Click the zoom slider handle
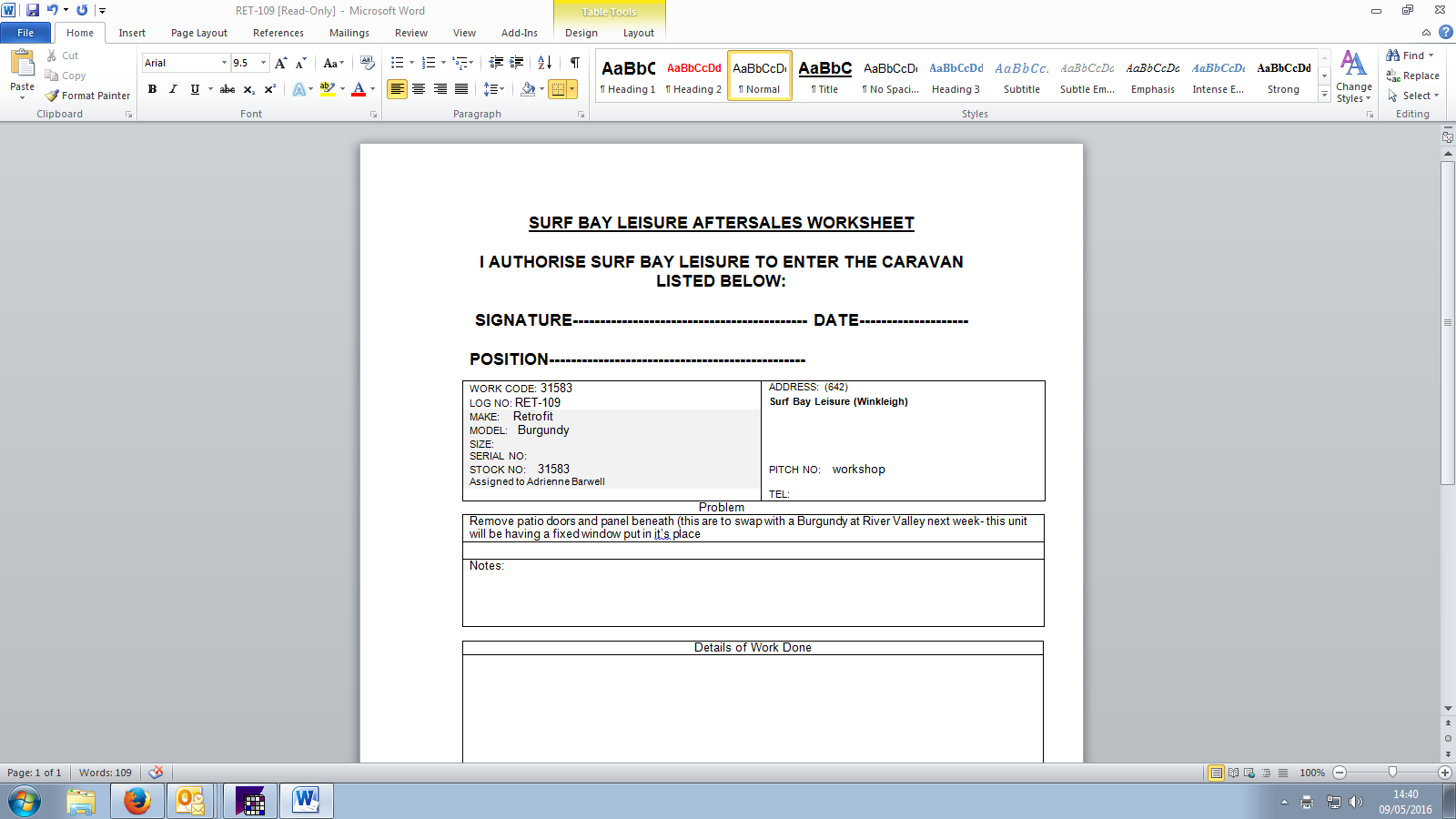 point(1392,773)
